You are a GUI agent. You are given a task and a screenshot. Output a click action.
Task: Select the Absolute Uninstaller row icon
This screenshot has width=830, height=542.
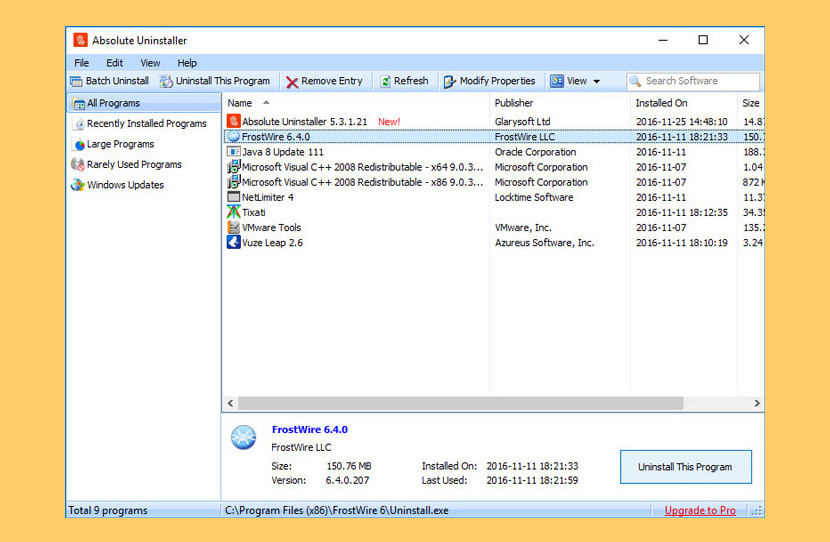[x=233, y=121]
